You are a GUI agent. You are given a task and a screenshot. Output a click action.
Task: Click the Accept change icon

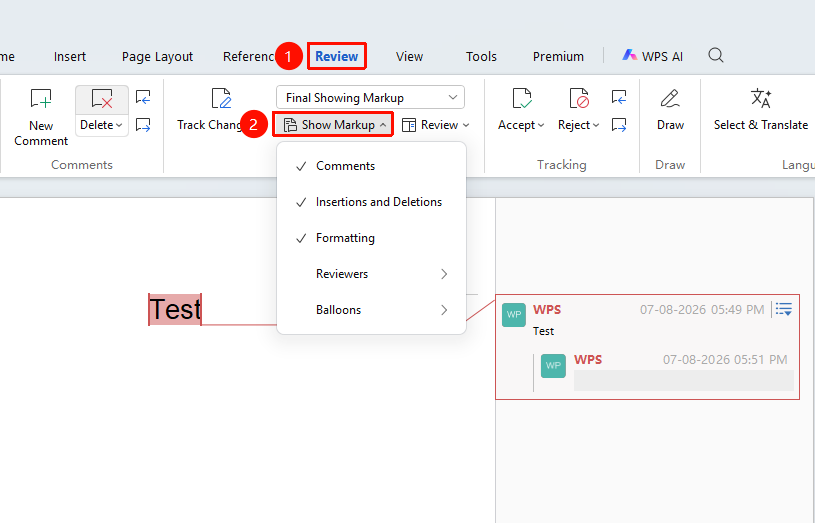pos(521,98)
